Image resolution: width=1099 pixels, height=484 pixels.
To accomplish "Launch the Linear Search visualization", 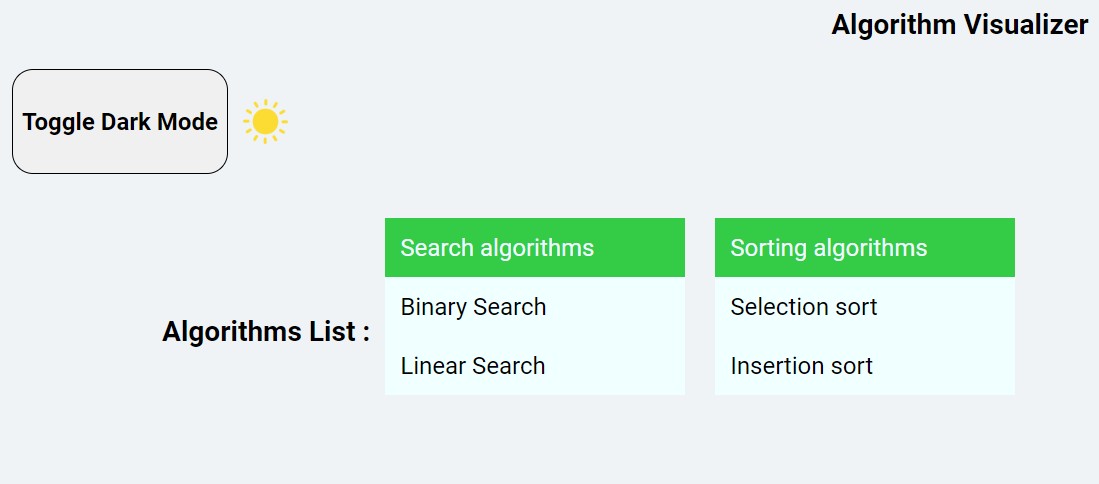I will [x=535, y=366].
